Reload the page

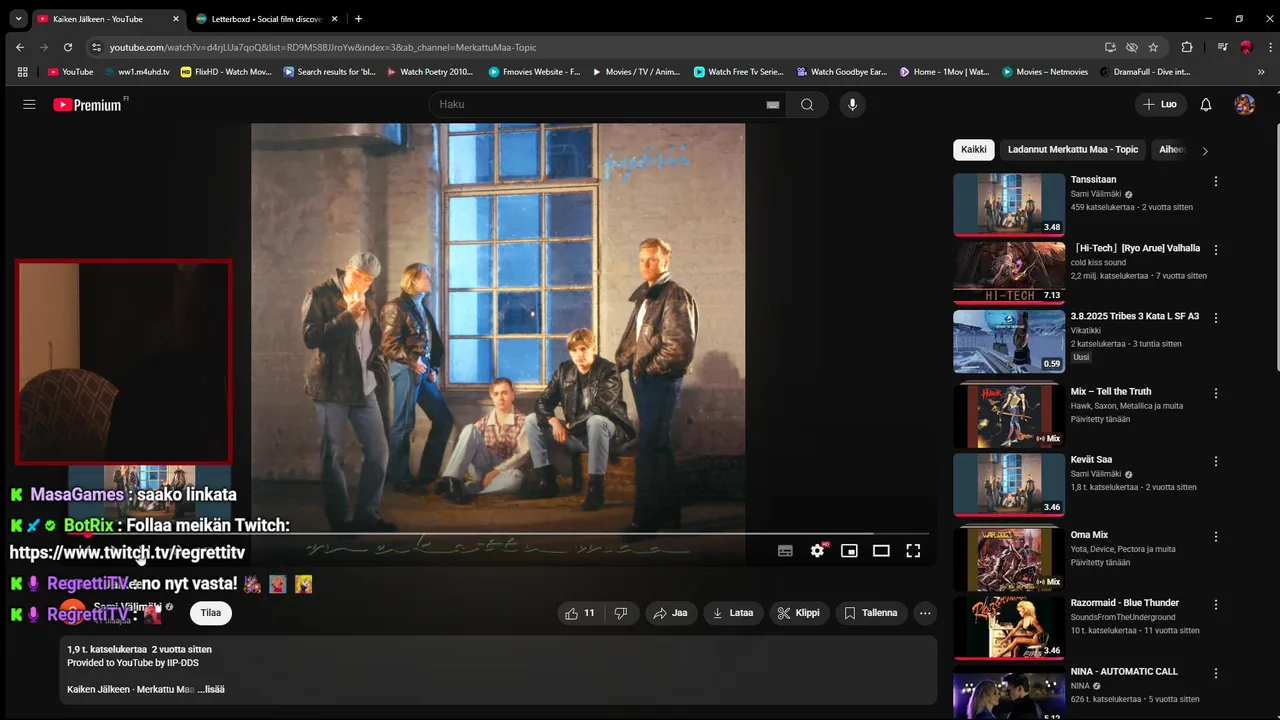(x=68, y=47)
